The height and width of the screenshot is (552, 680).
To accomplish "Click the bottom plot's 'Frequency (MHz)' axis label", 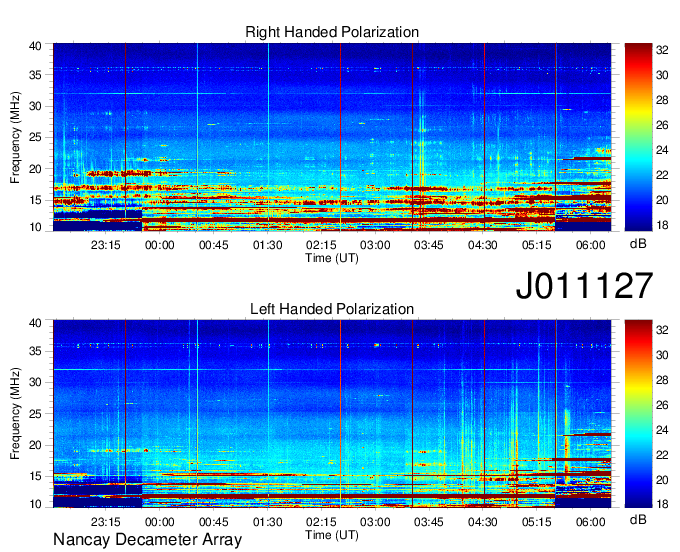I will pos(15,414).
